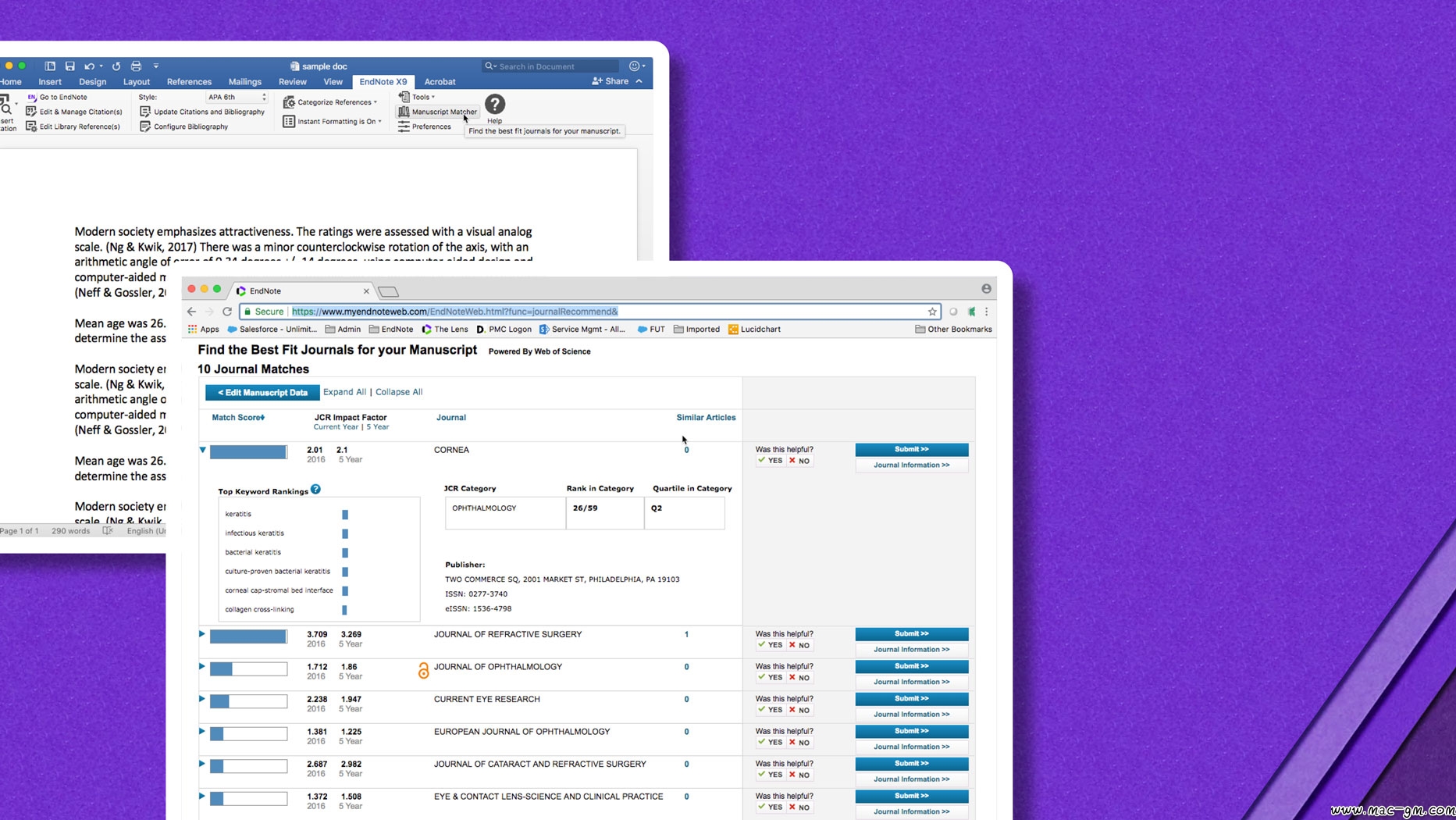
Task: Switch to the Mailings ribbon tab
Action: tap(245, 82)
